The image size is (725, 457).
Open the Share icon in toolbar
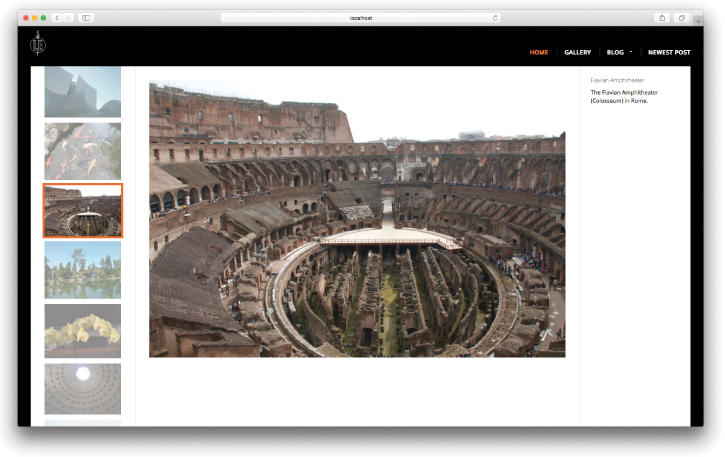point(661,18)
